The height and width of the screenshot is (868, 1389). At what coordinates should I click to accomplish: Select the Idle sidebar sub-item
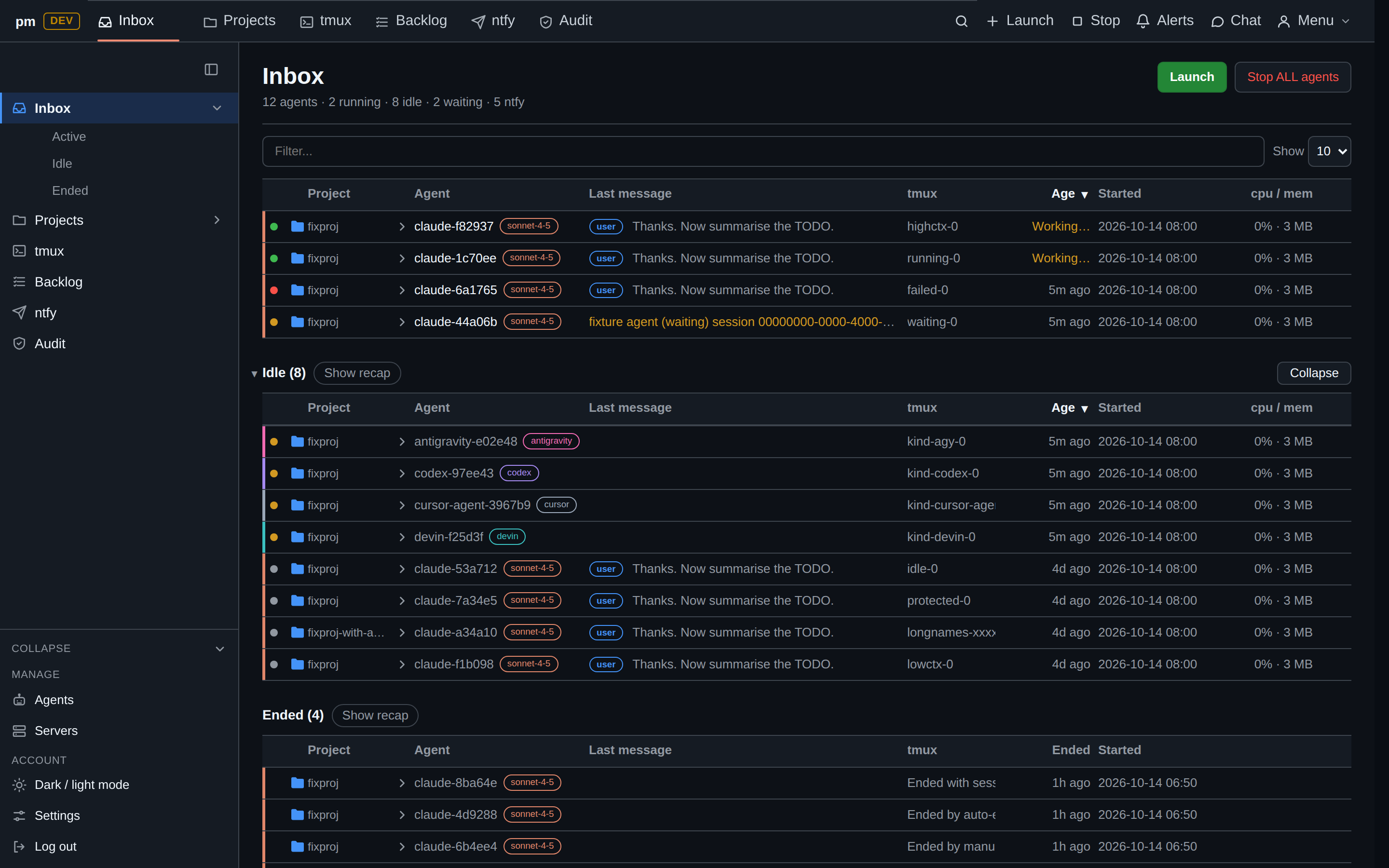(x=62, y=163)
